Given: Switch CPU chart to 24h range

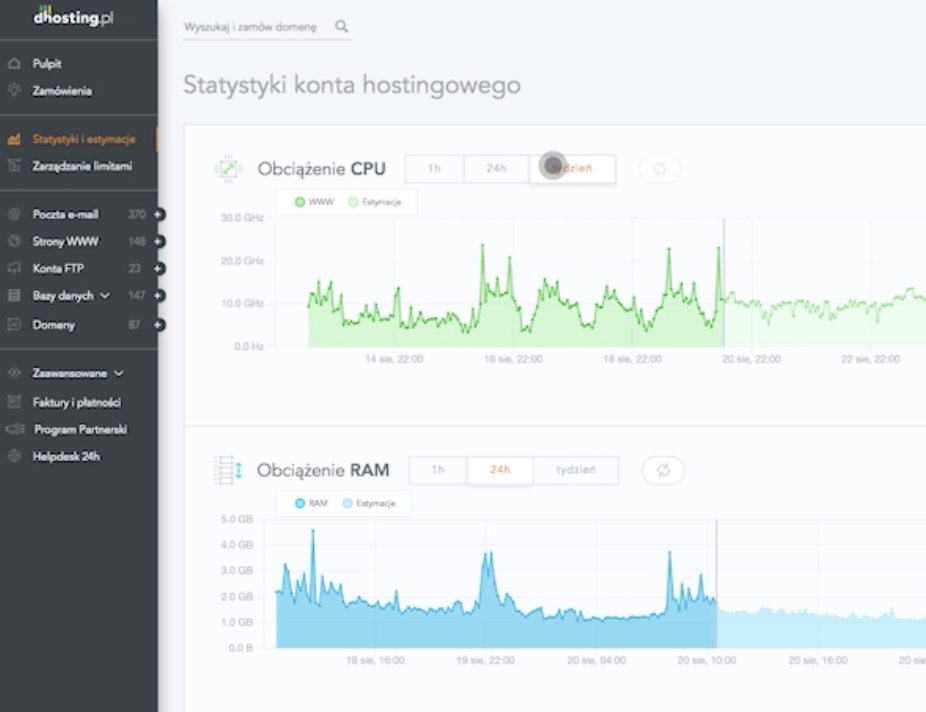Looking at the screenshot, I should coord(496,168).
